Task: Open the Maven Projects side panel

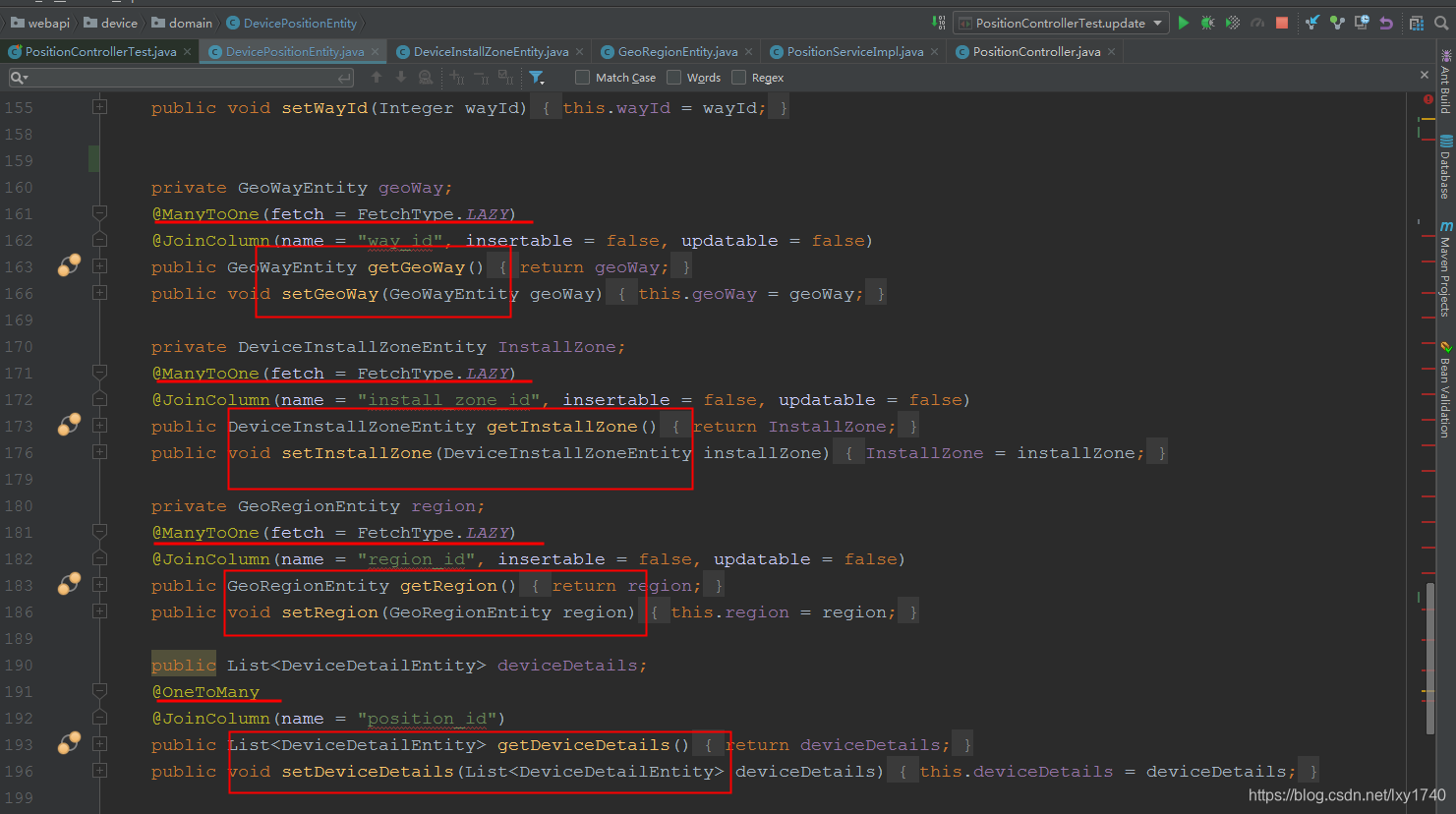Action: (1445, 270)
